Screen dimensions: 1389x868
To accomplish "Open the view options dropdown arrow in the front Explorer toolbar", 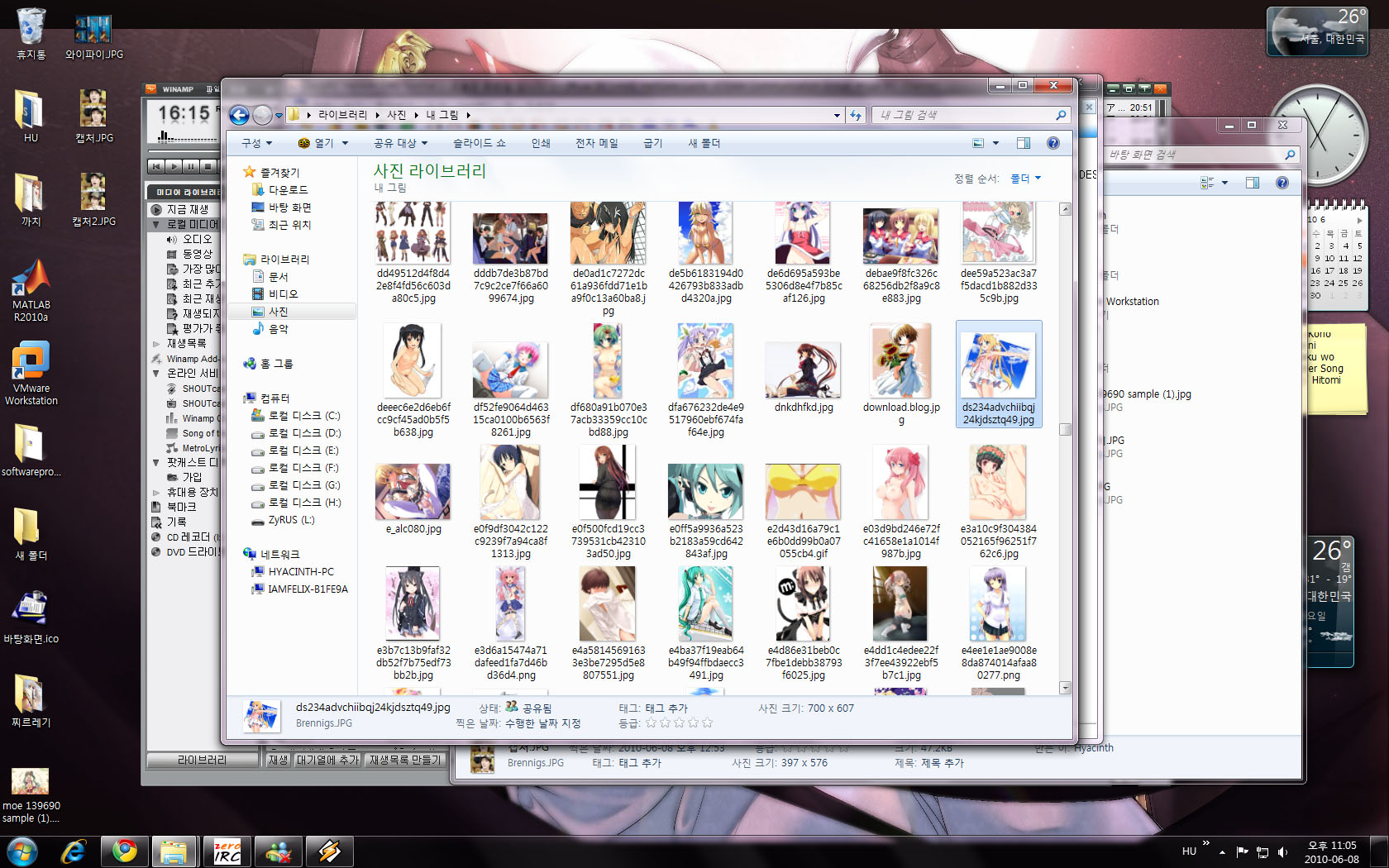I will [995, 143].
